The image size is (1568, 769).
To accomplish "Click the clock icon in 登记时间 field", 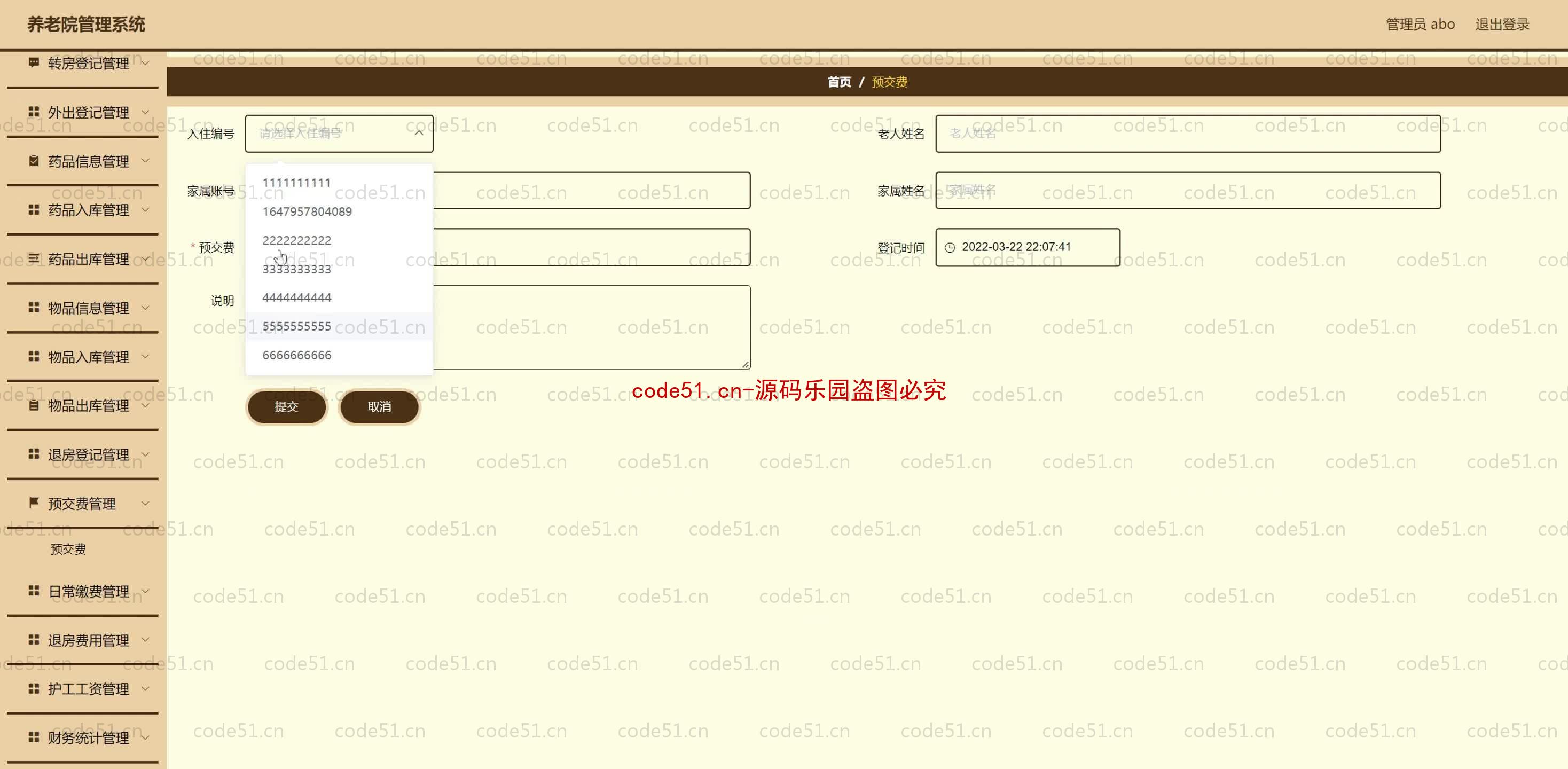I will 950,247.
